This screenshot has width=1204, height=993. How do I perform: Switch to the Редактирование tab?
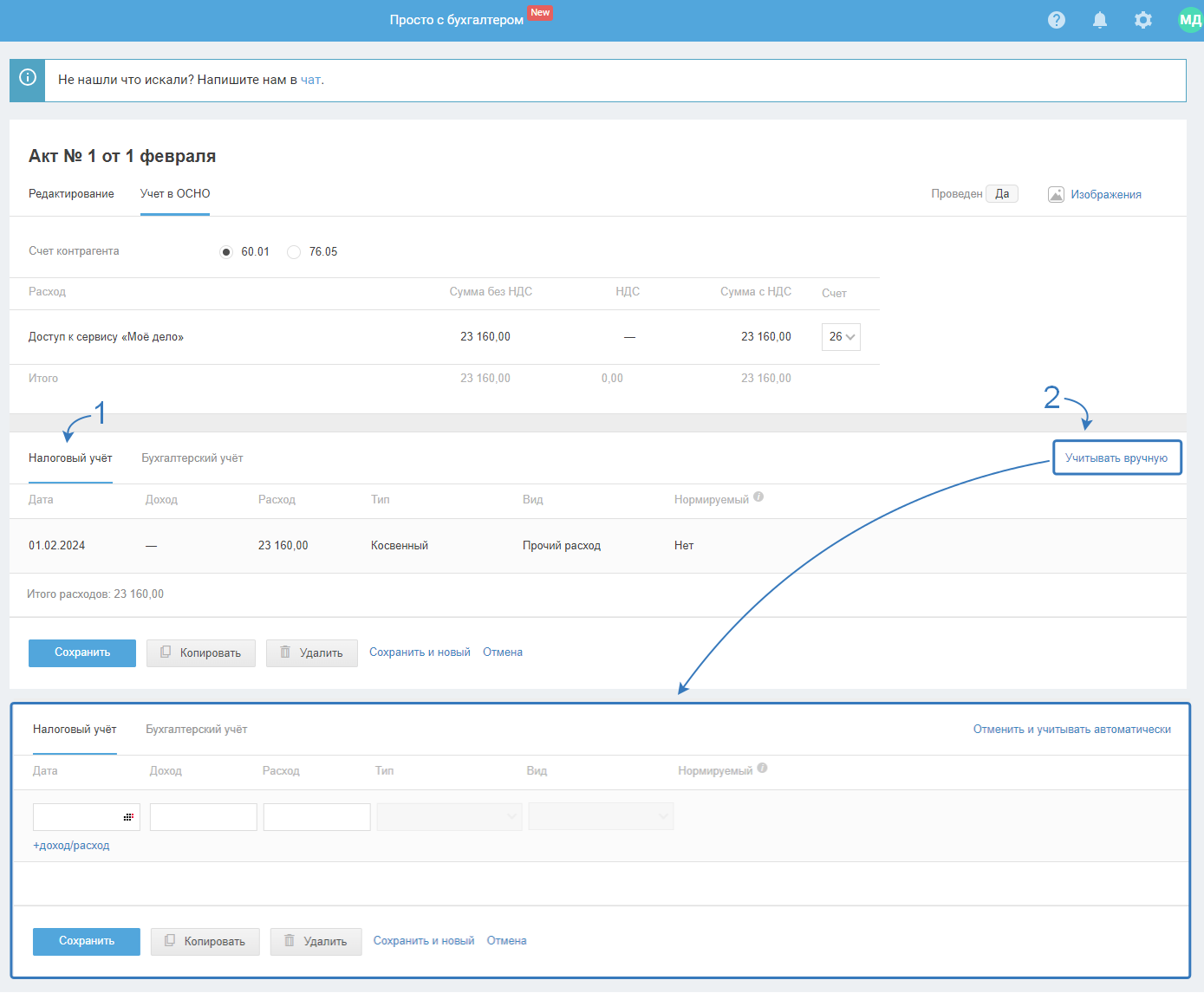(x=71, y=194)
